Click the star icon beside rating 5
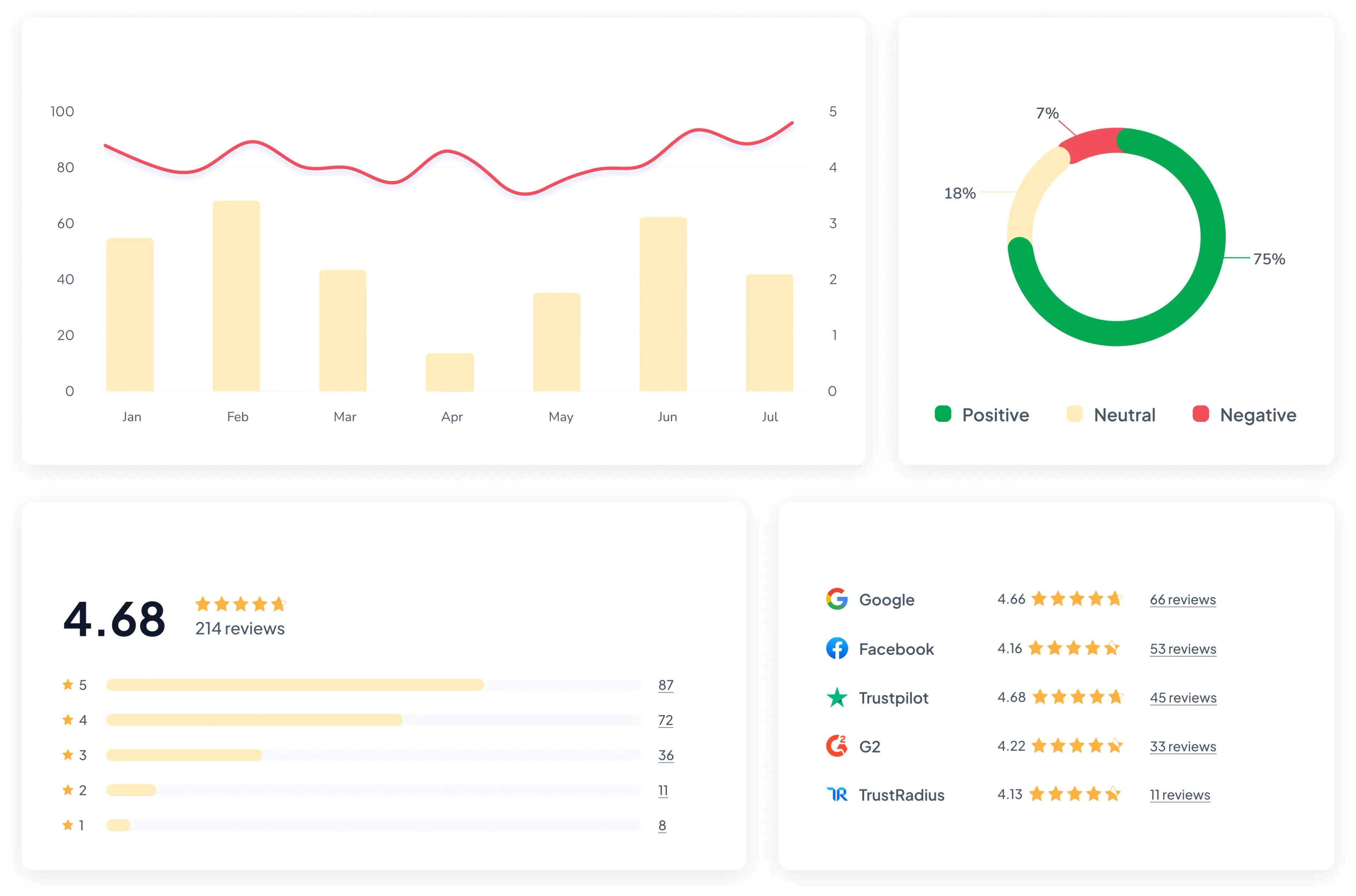 [x=67, y=685]
